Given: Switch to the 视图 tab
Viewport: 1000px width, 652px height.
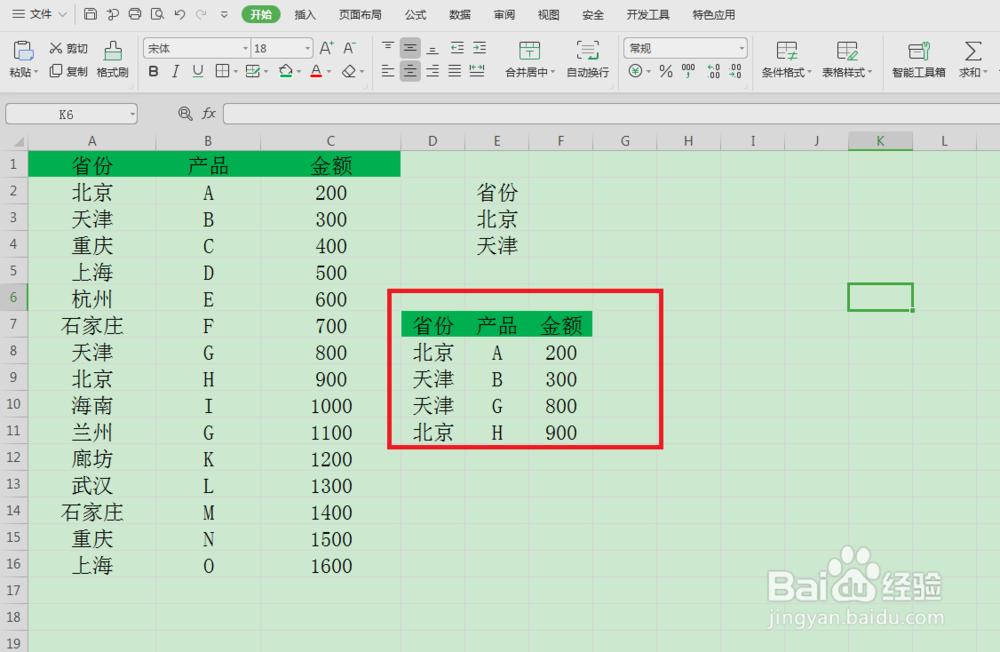Looking at the screenshot, I should pyautogui.click(x=548, y=15).
